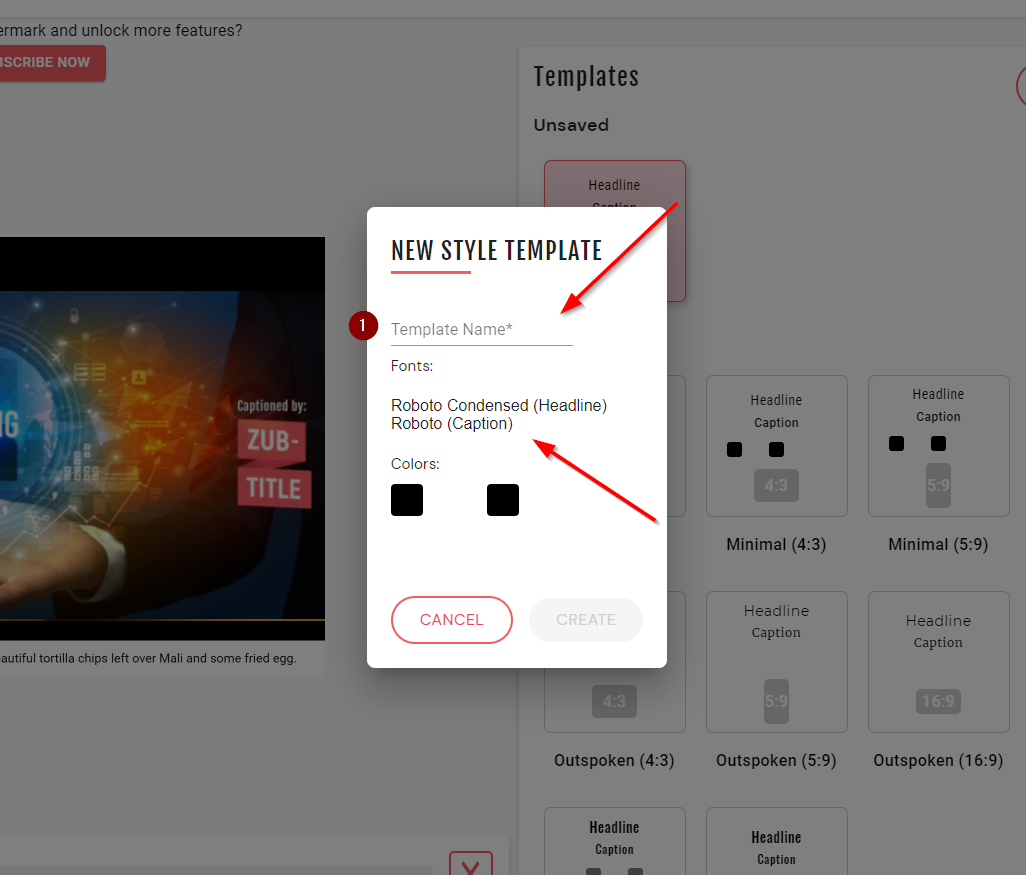
Task: Click the red X icon at bottom
Action: pyautogui.click(x=470, y=865)
